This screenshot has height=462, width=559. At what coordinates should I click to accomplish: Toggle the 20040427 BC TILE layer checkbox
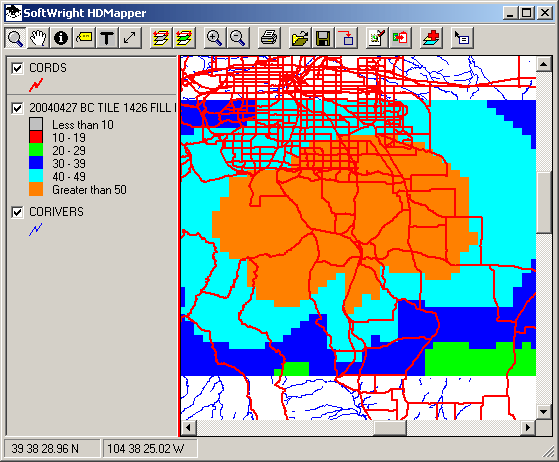[x=17, y=108]
